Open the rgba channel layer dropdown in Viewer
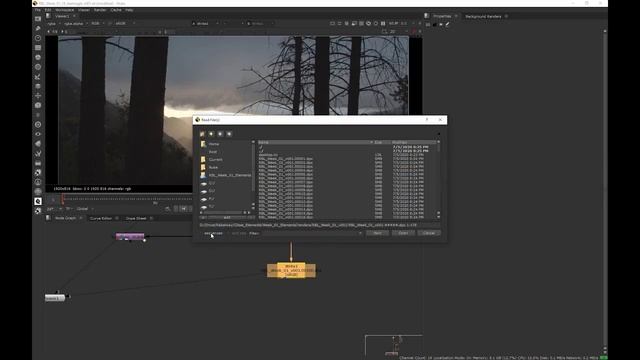Viewport: 640px width, 360px height. pyautogui.click(x=53, y=24)
